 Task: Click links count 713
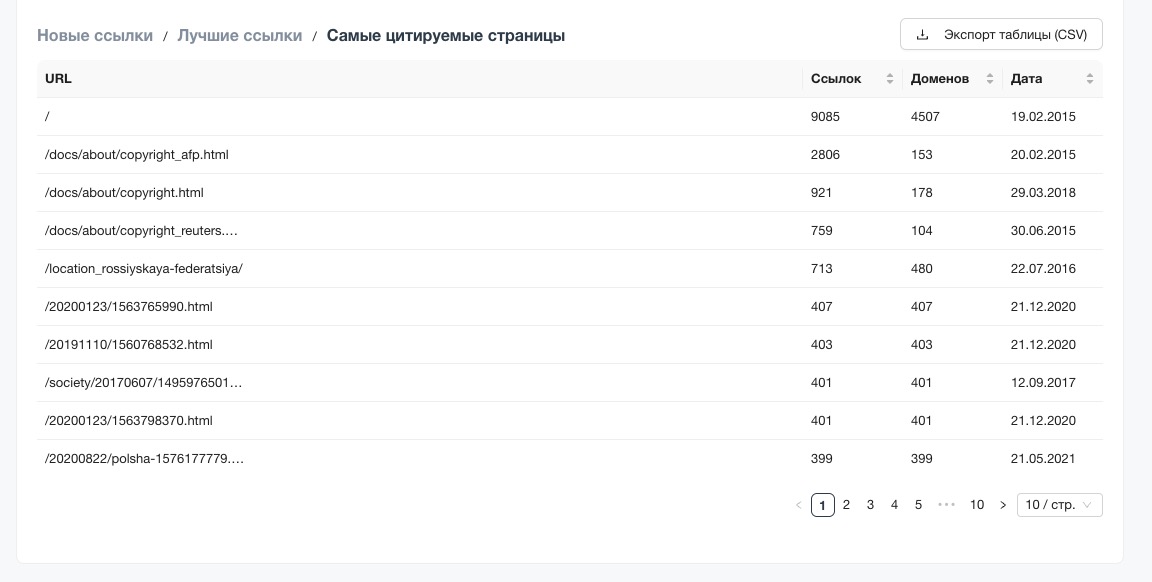821,269
